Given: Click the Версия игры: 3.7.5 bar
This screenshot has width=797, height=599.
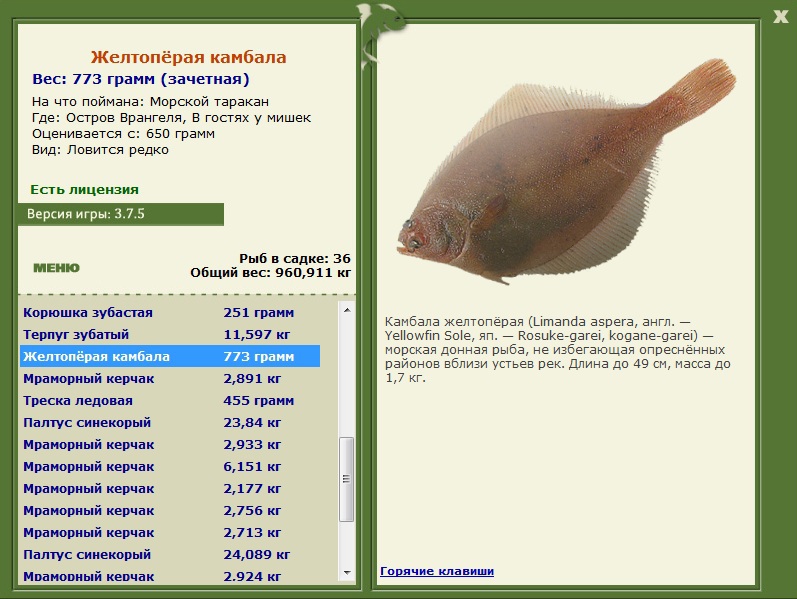Looking at the screenshot, I should pos(121,214).
